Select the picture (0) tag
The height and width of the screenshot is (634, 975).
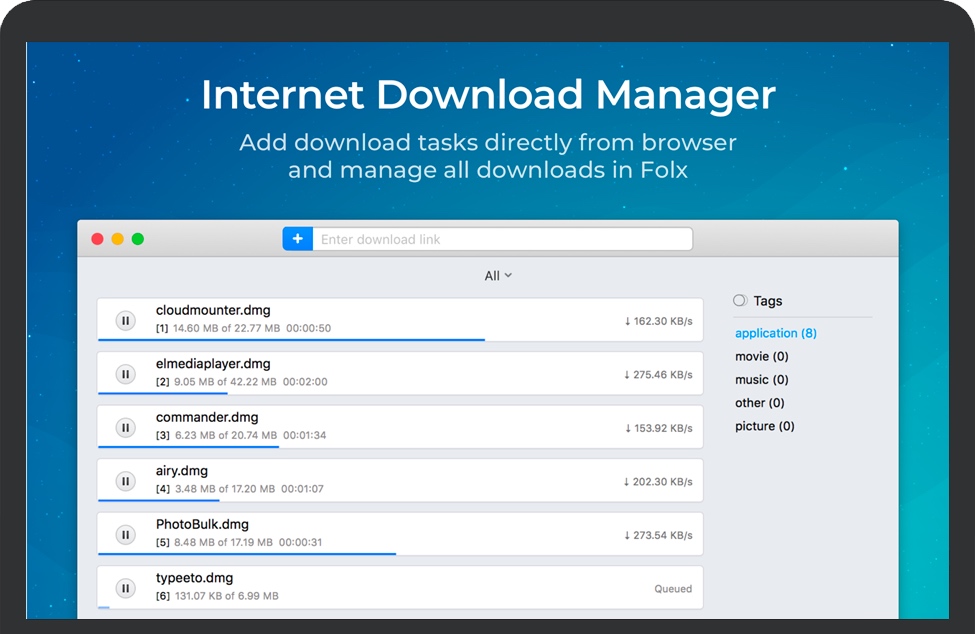764,426
